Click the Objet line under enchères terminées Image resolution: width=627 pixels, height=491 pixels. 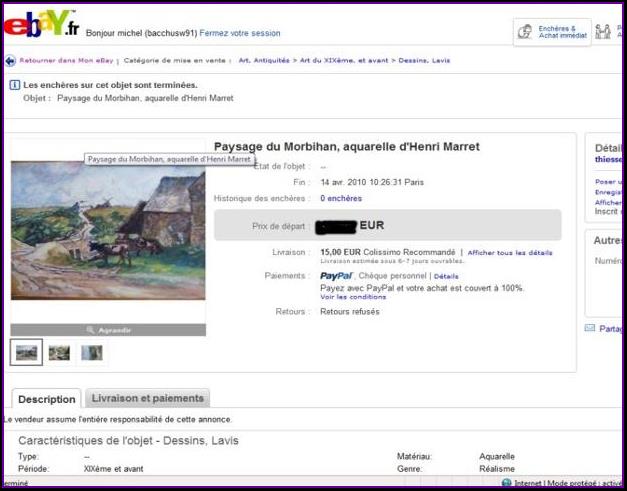coord(128,98)
